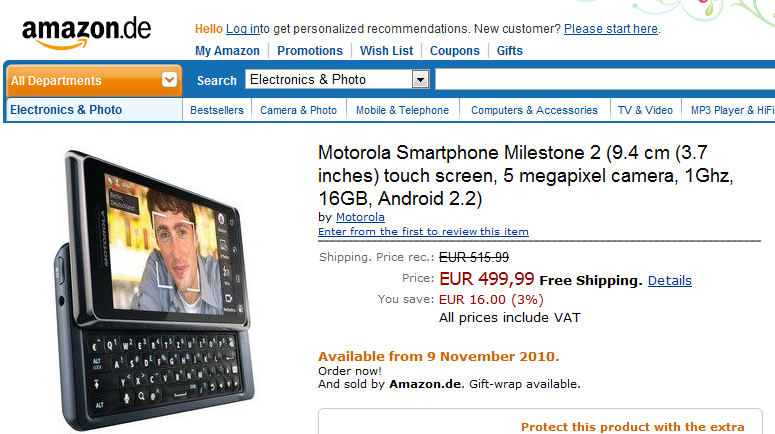Select Camera & Photo category
This screenshot has width=775, height=434.
[298, 110]
